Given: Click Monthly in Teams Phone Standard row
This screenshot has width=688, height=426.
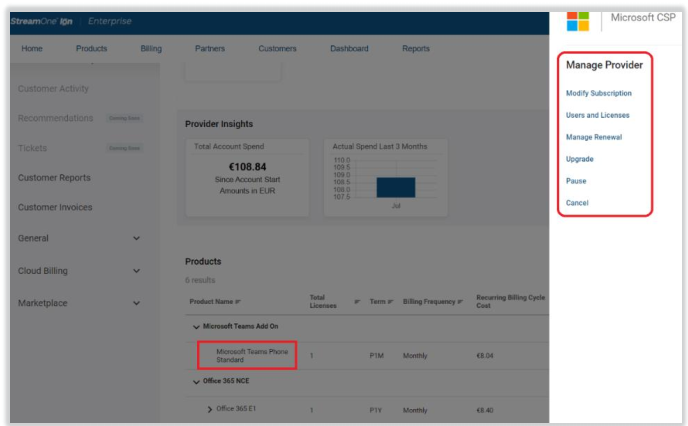Looking at the screenshot, I should (x=415, y=355).
